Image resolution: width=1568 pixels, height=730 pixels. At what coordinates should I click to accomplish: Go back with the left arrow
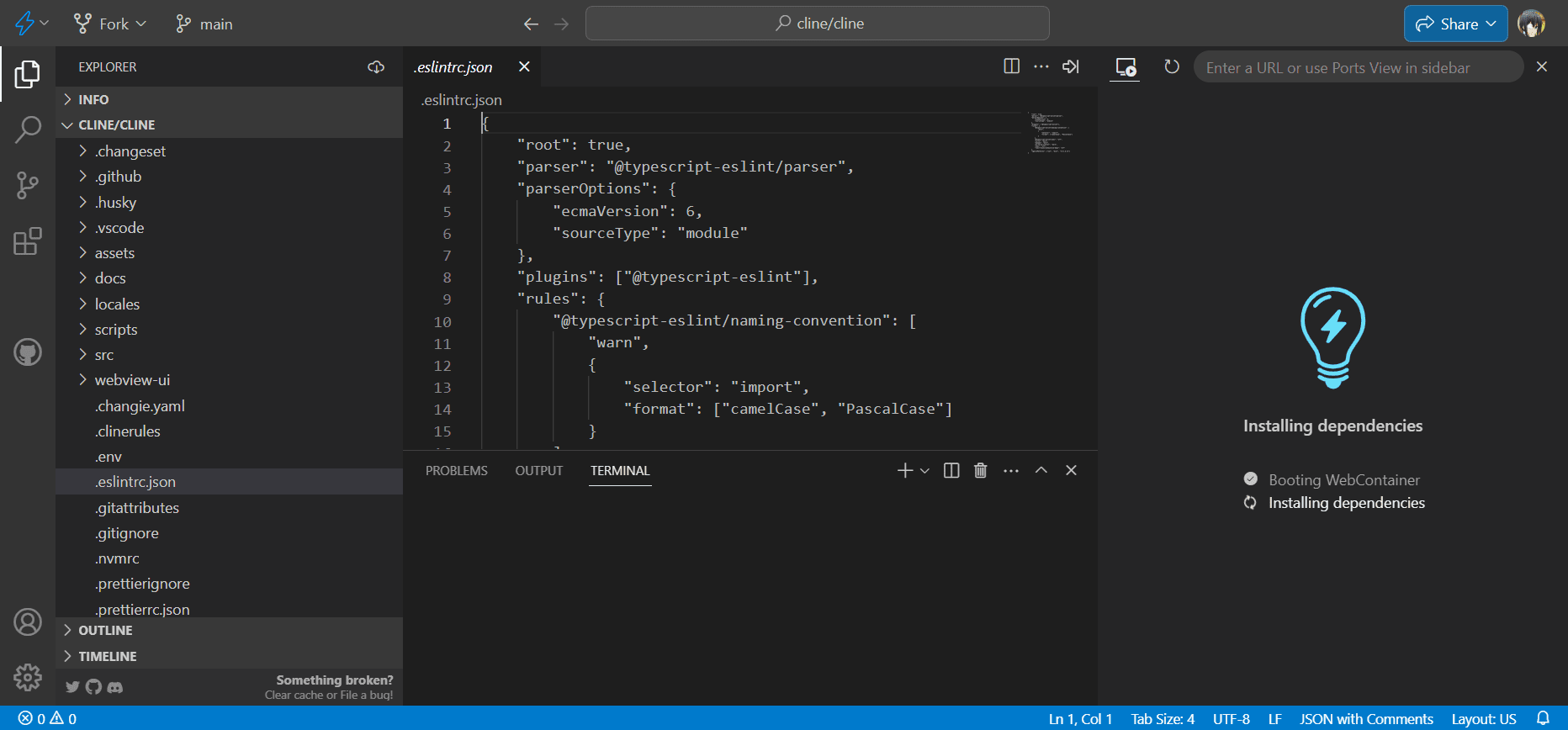531,24
